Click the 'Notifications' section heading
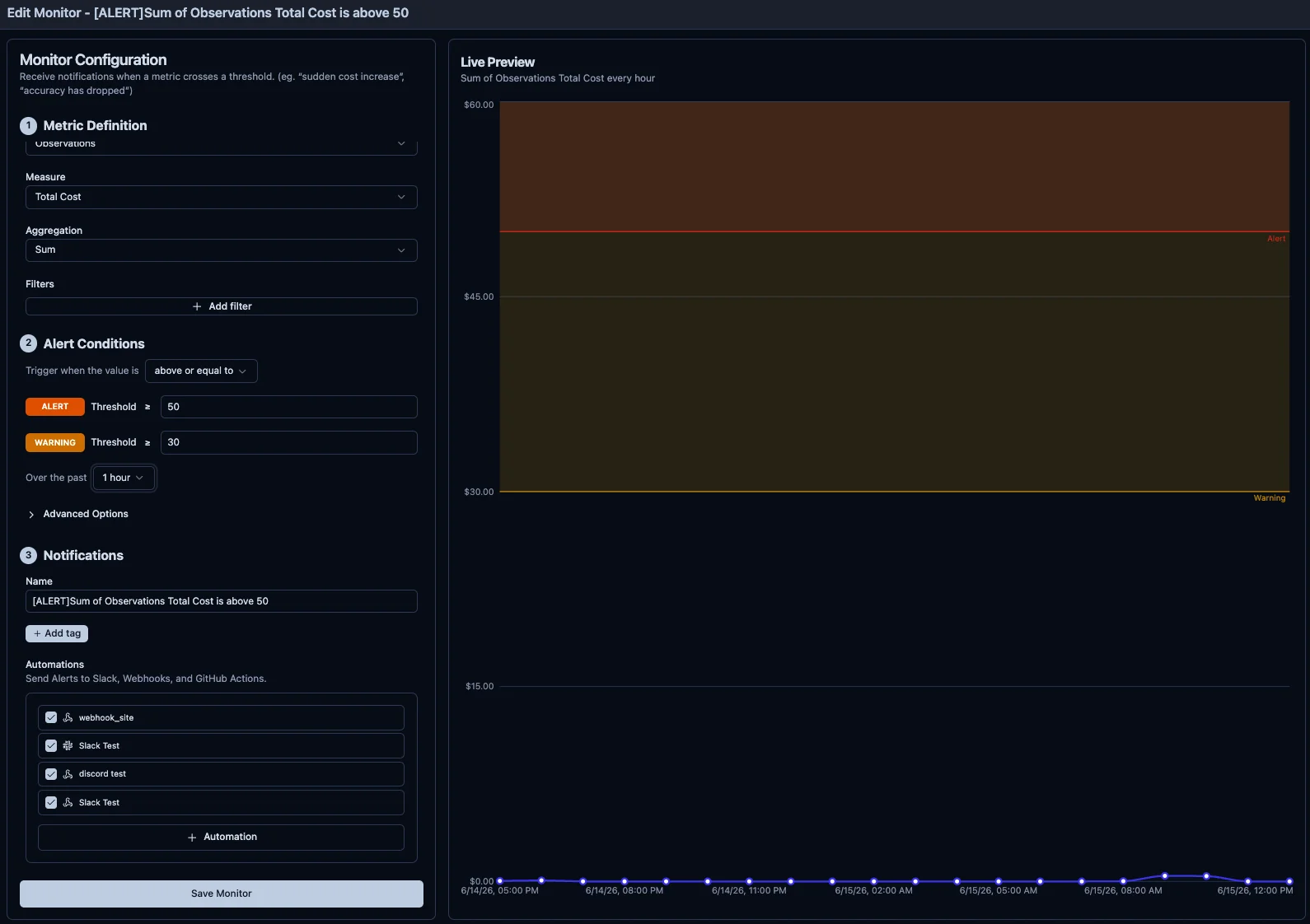 pos(83,555)
